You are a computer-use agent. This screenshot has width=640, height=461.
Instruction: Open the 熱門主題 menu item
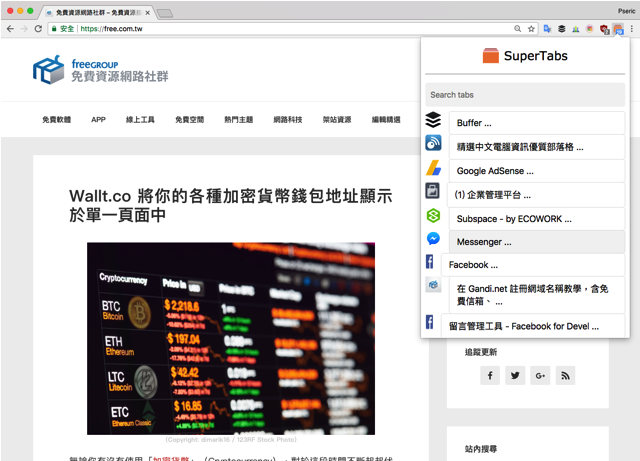tap(239, 119)
